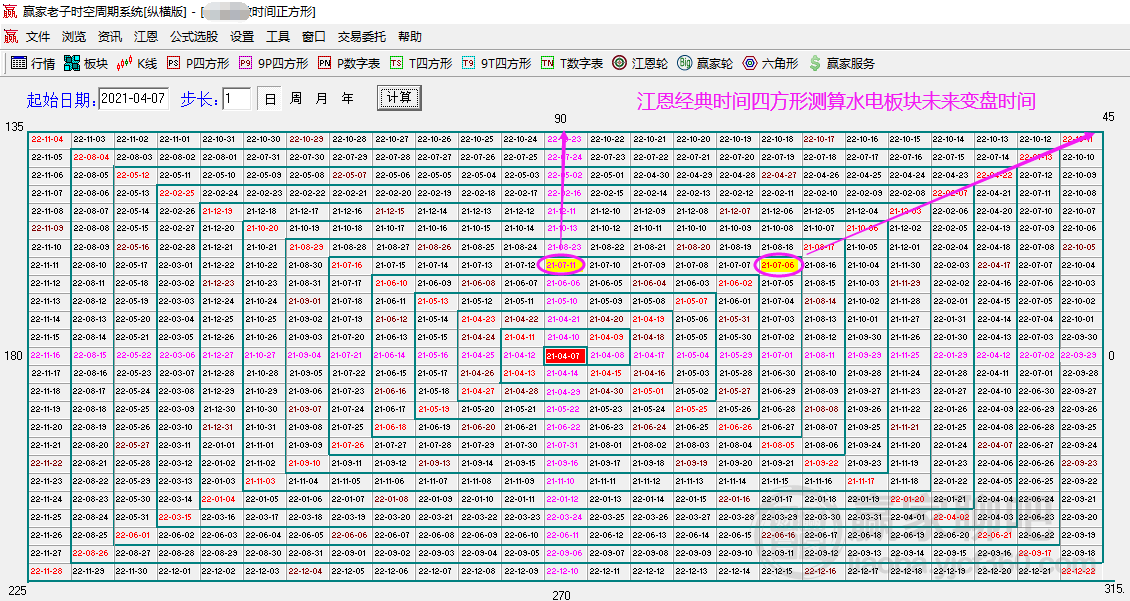Switch step unit to 月 month
1130x601 pixels.
point(321,99)
